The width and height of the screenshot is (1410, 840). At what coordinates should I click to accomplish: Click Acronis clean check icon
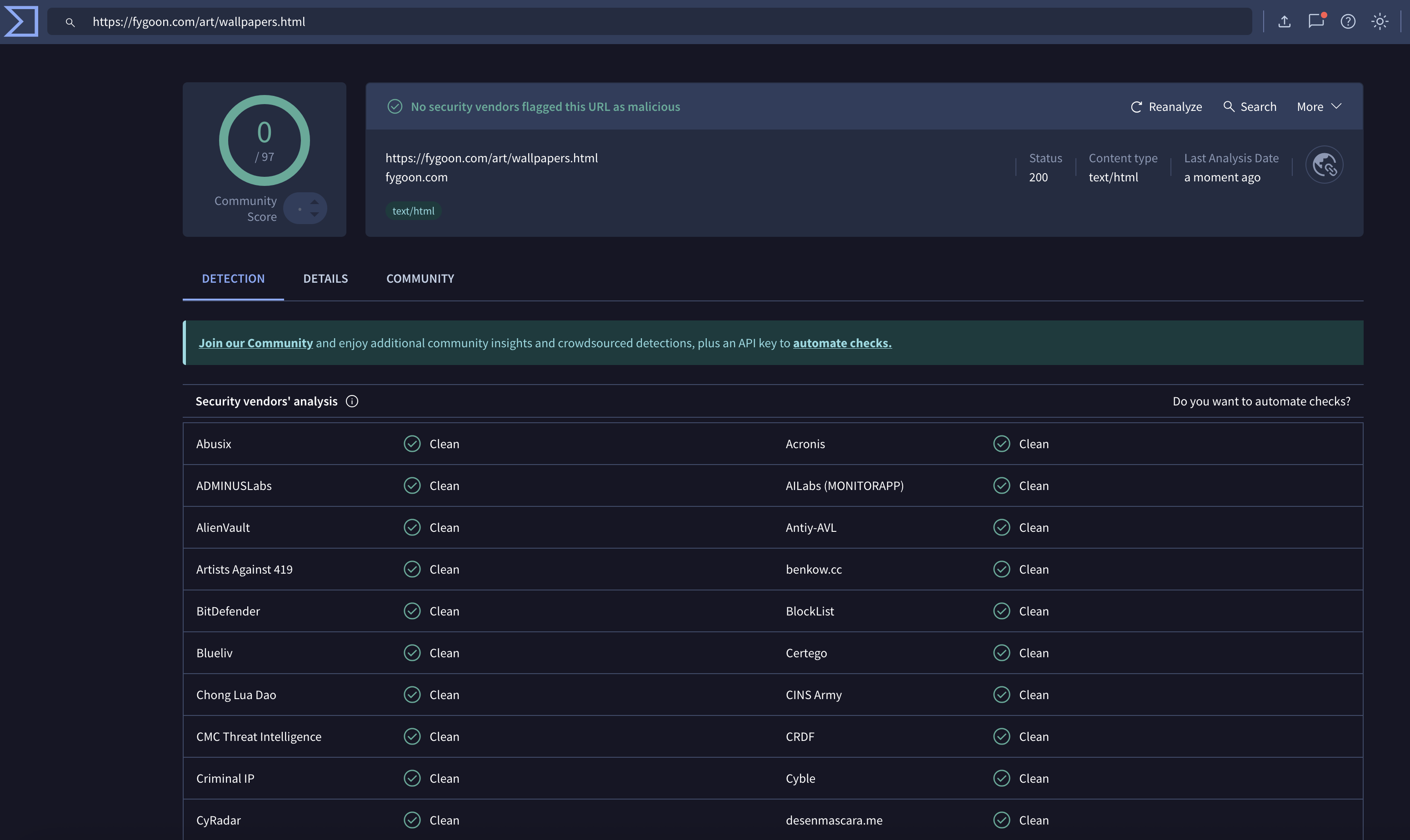coord(1001,444)
